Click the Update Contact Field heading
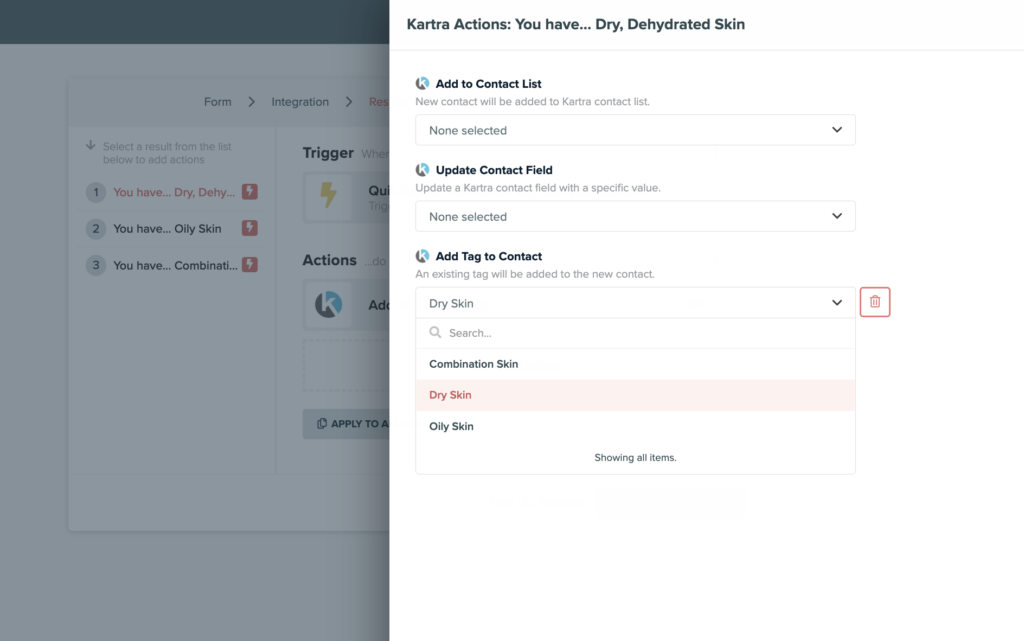 (494, 170)
